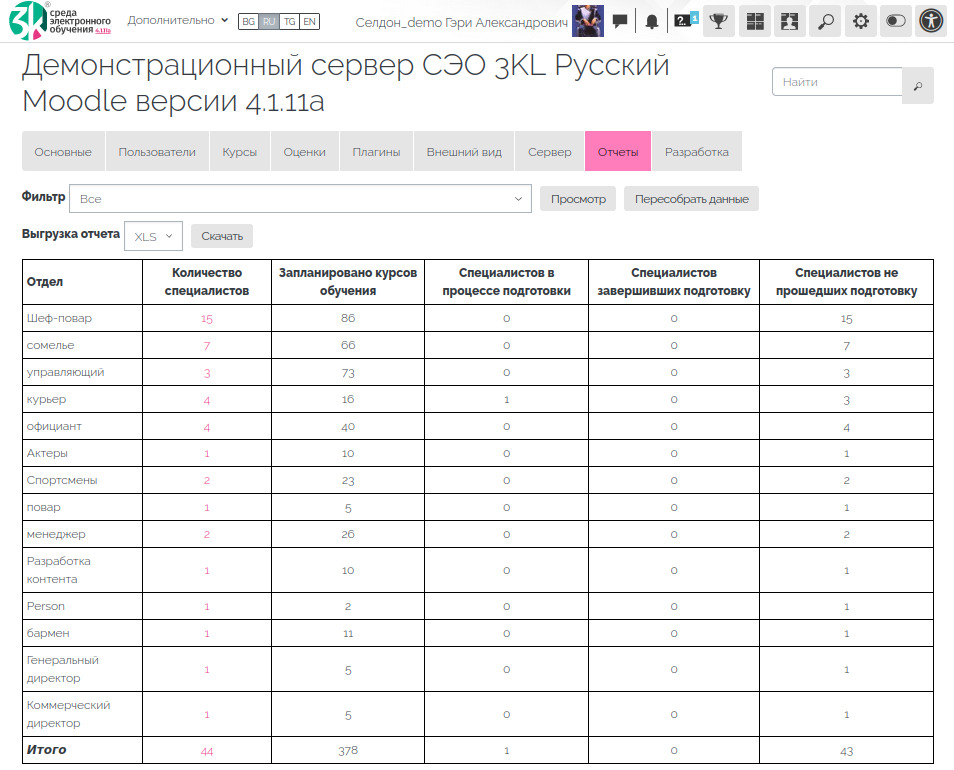Click the 3KL logo in the header
954x770 pixels.
click(60, 21)
